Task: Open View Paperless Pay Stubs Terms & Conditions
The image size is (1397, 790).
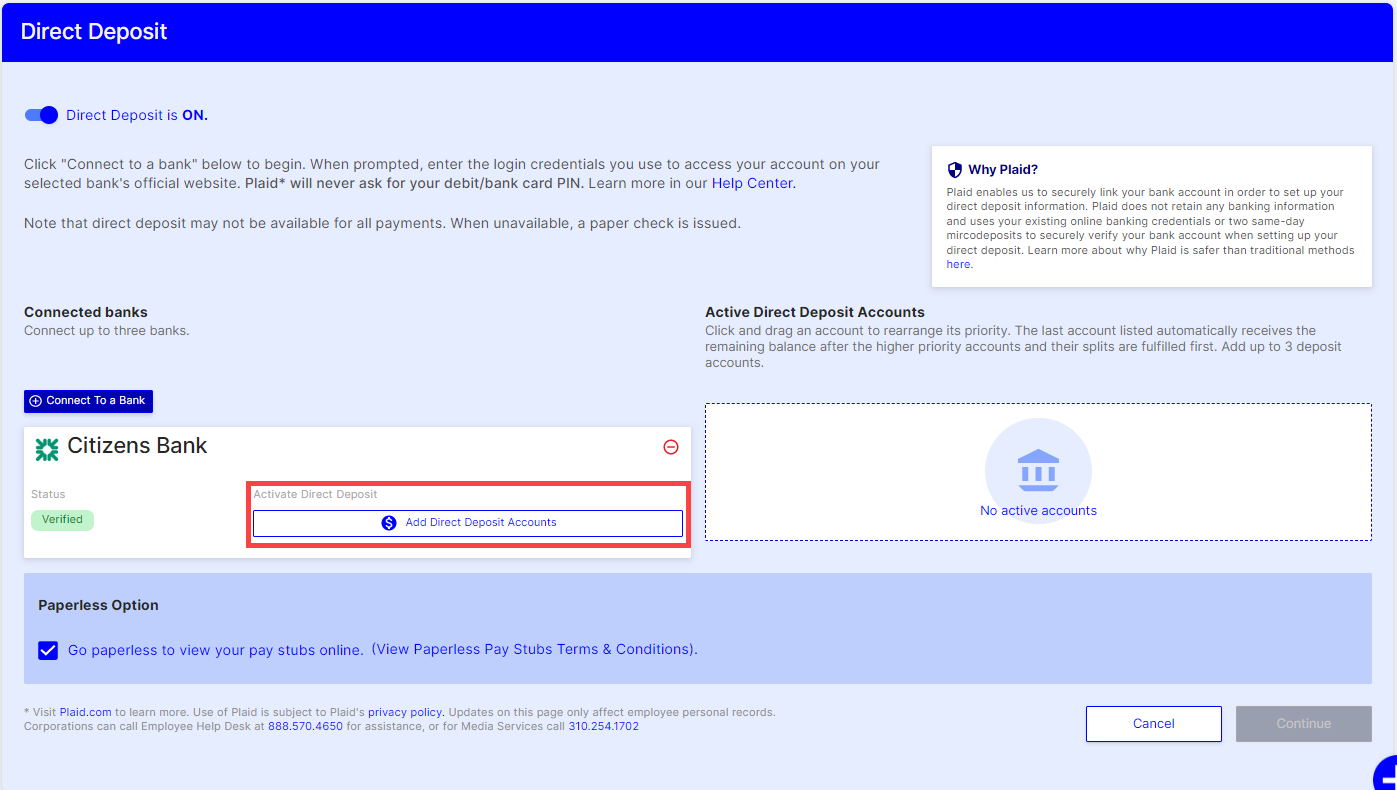Action: (533, 649)
